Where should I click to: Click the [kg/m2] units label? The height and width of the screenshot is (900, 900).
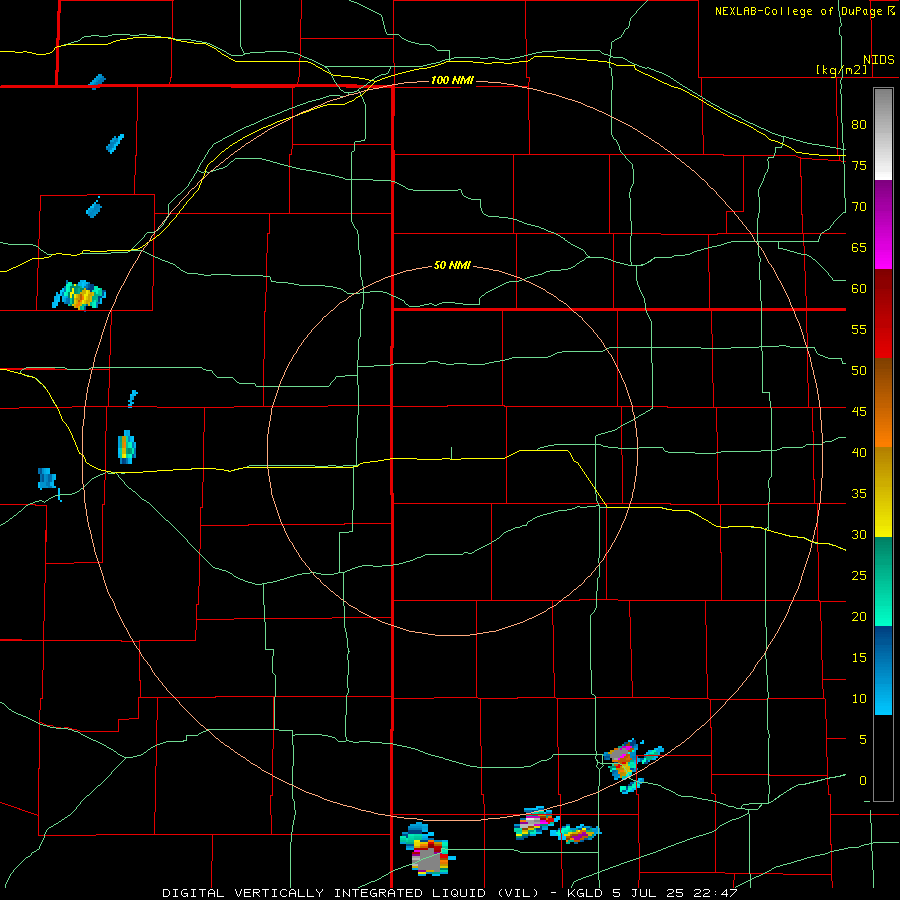point(841,69)
